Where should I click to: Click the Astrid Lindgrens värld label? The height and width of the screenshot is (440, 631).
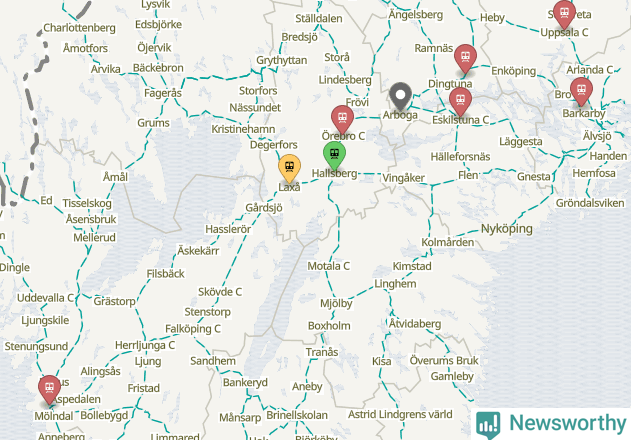click(400, 414)
